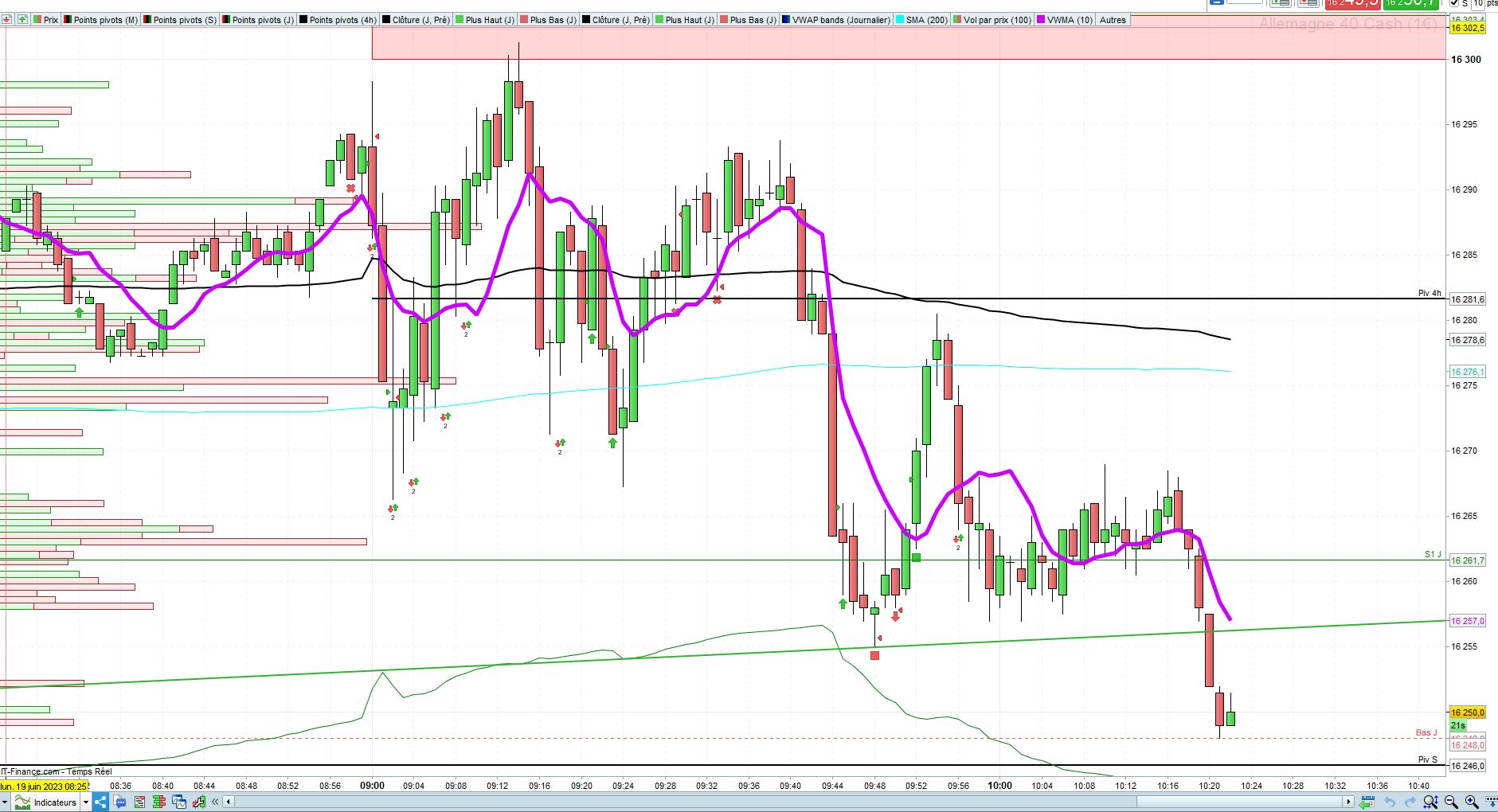Open the Autres indicators menu
Viewport: 1498px width, 812px height.
[x=1113, y=19]
